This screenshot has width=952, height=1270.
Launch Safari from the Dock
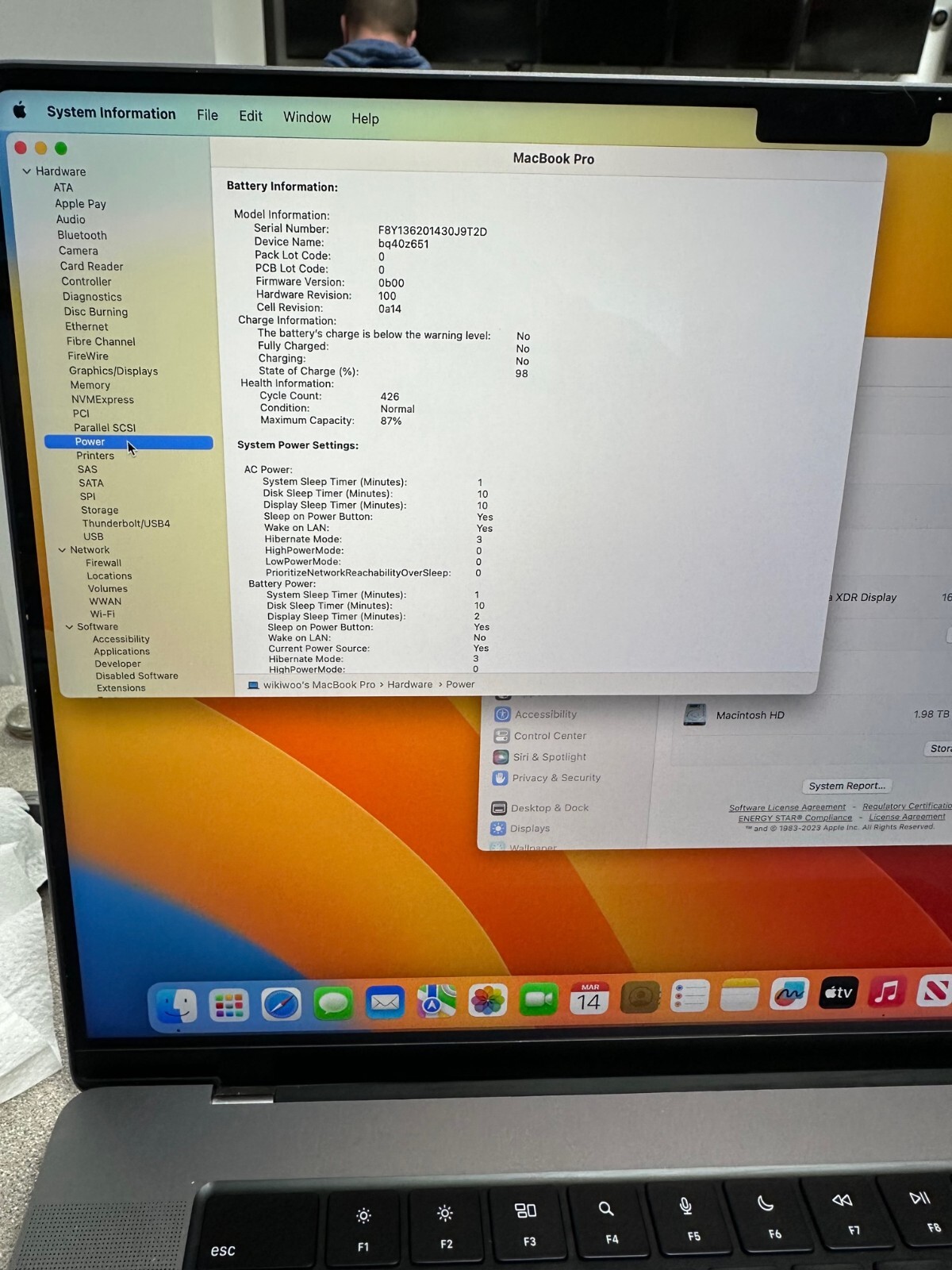(281, 1004)
